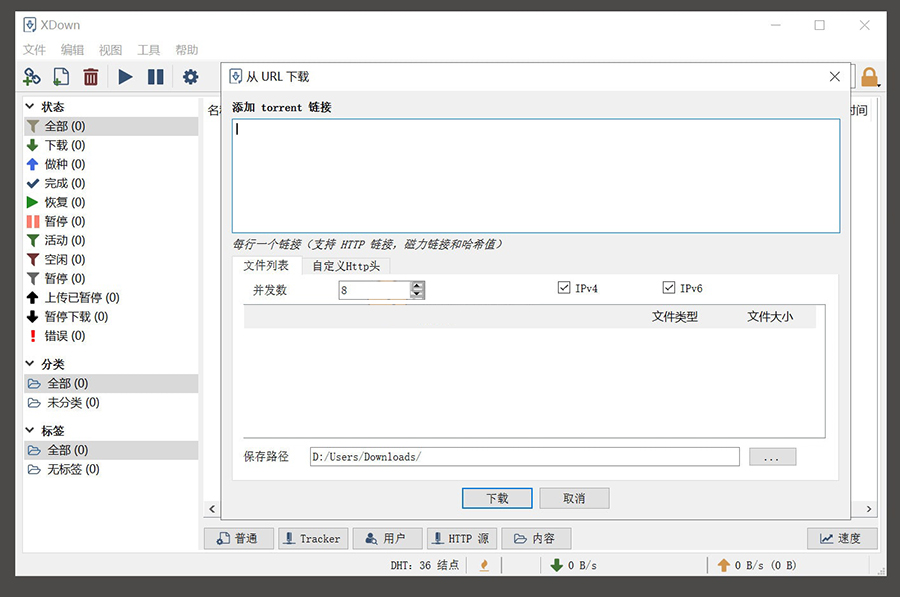The width and height of the screenshot is (900, 597).
Task: Collapse the 状态 section in sidebar
Action: coord(30,107)
